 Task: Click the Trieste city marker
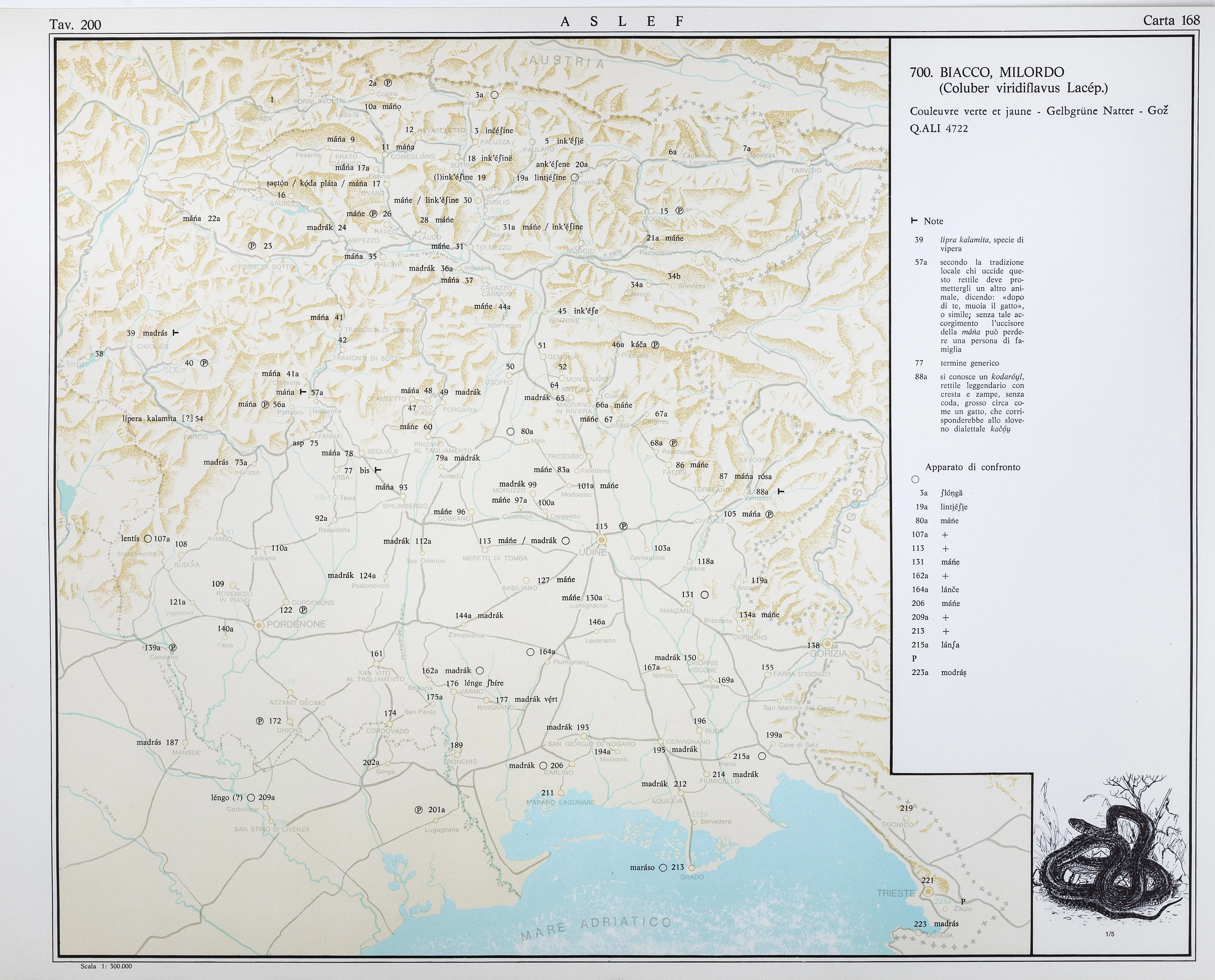point(928,891)
